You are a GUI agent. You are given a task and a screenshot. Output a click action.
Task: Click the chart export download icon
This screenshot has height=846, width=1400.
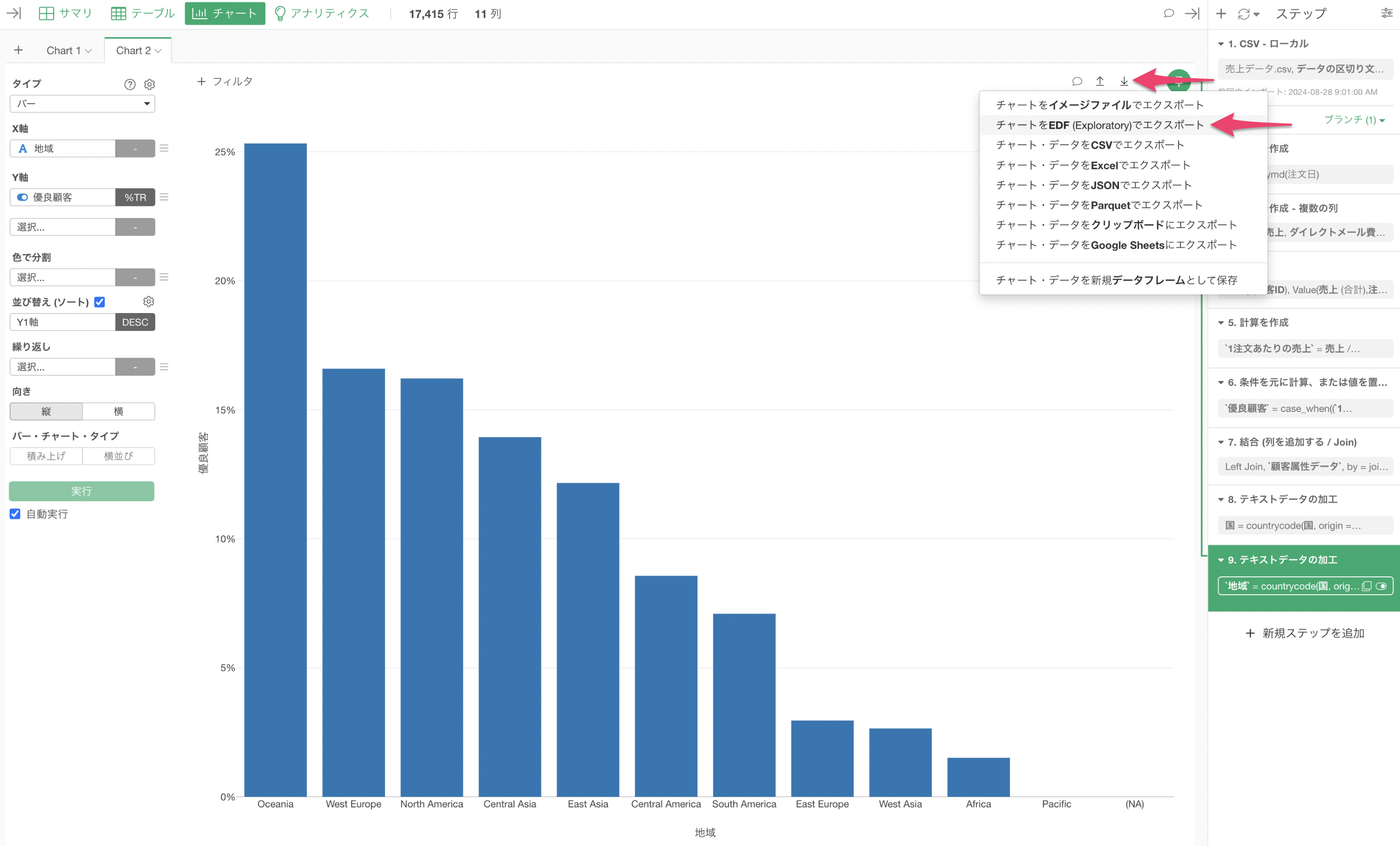pyautogui.click(x=1124, y=81)
